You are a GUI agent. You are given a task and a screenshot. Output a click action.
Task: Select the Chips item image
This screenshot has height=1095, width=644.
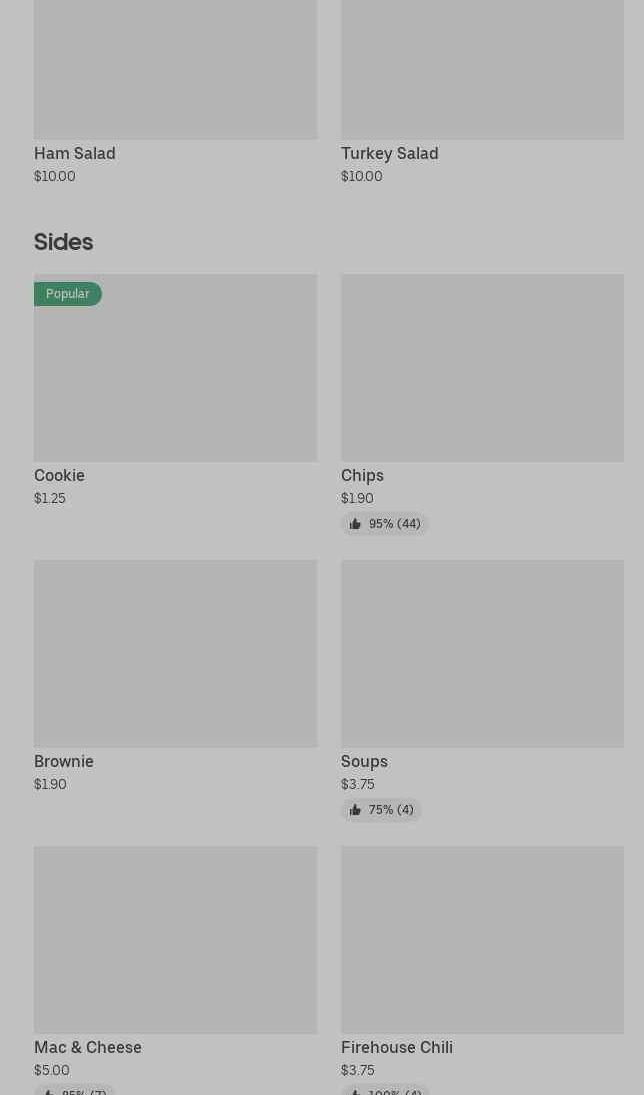pyautogui.click(x=482, y=368)
